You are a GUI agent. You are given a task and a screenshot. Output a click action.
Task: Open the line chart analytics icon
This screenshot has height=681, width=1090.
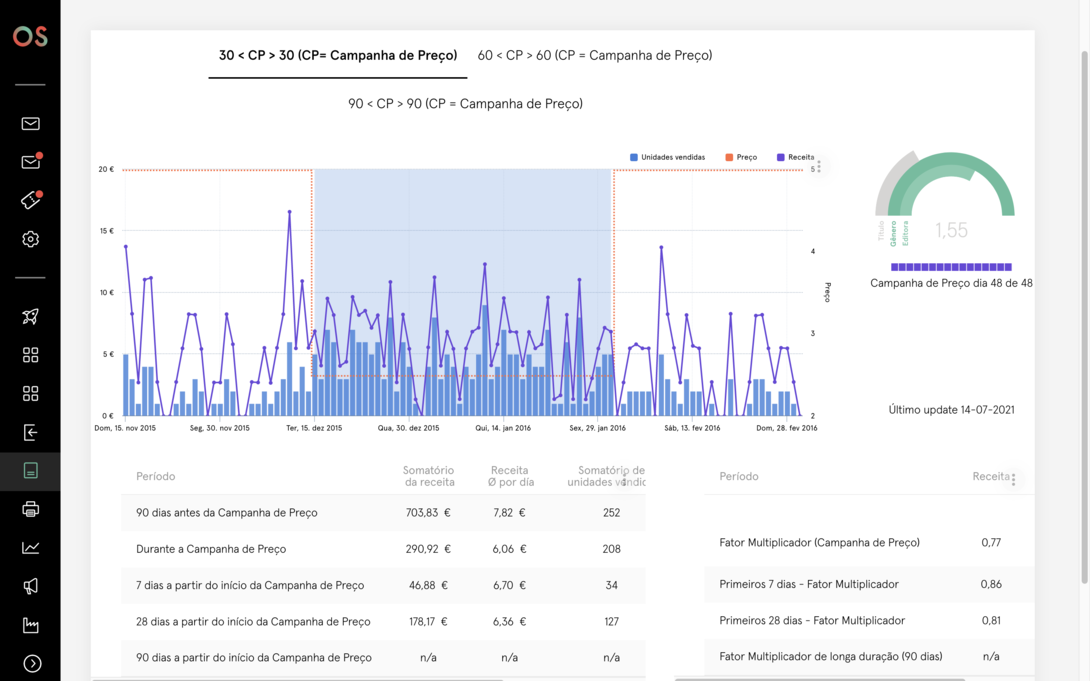pyautogui.click(x=30, y=548)
